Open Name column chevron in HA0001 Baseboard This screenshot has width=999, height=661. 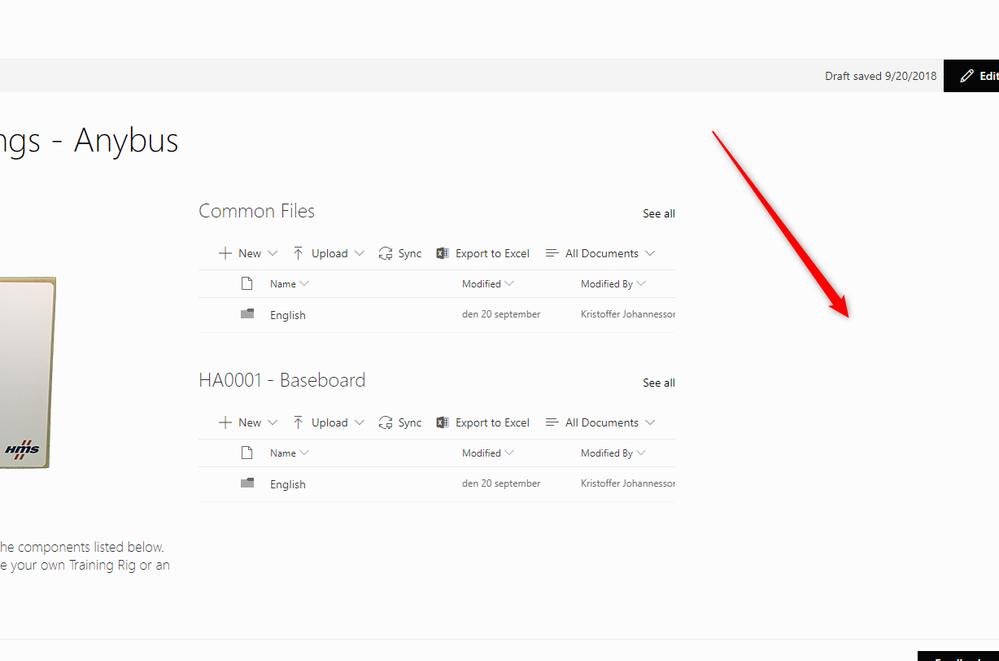[305, 453]
